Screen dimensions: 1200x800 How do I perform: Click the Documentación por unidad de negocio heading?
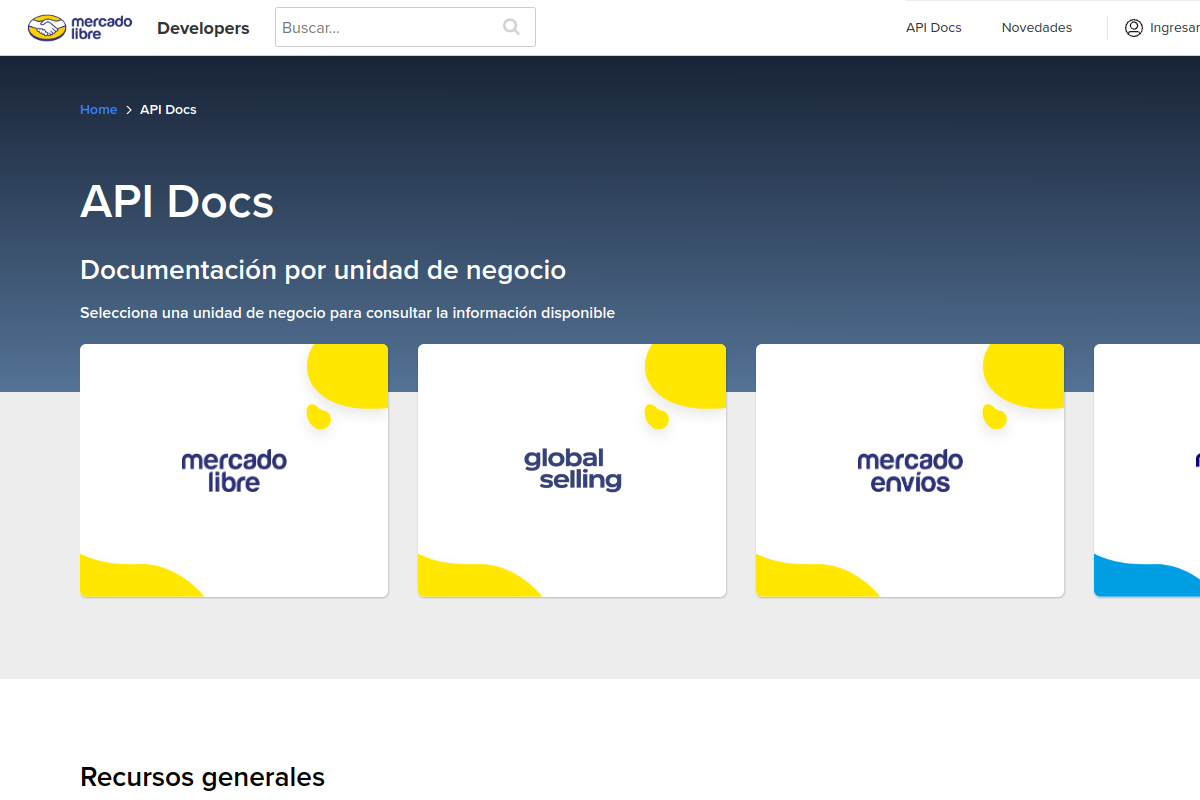point(323,270)
